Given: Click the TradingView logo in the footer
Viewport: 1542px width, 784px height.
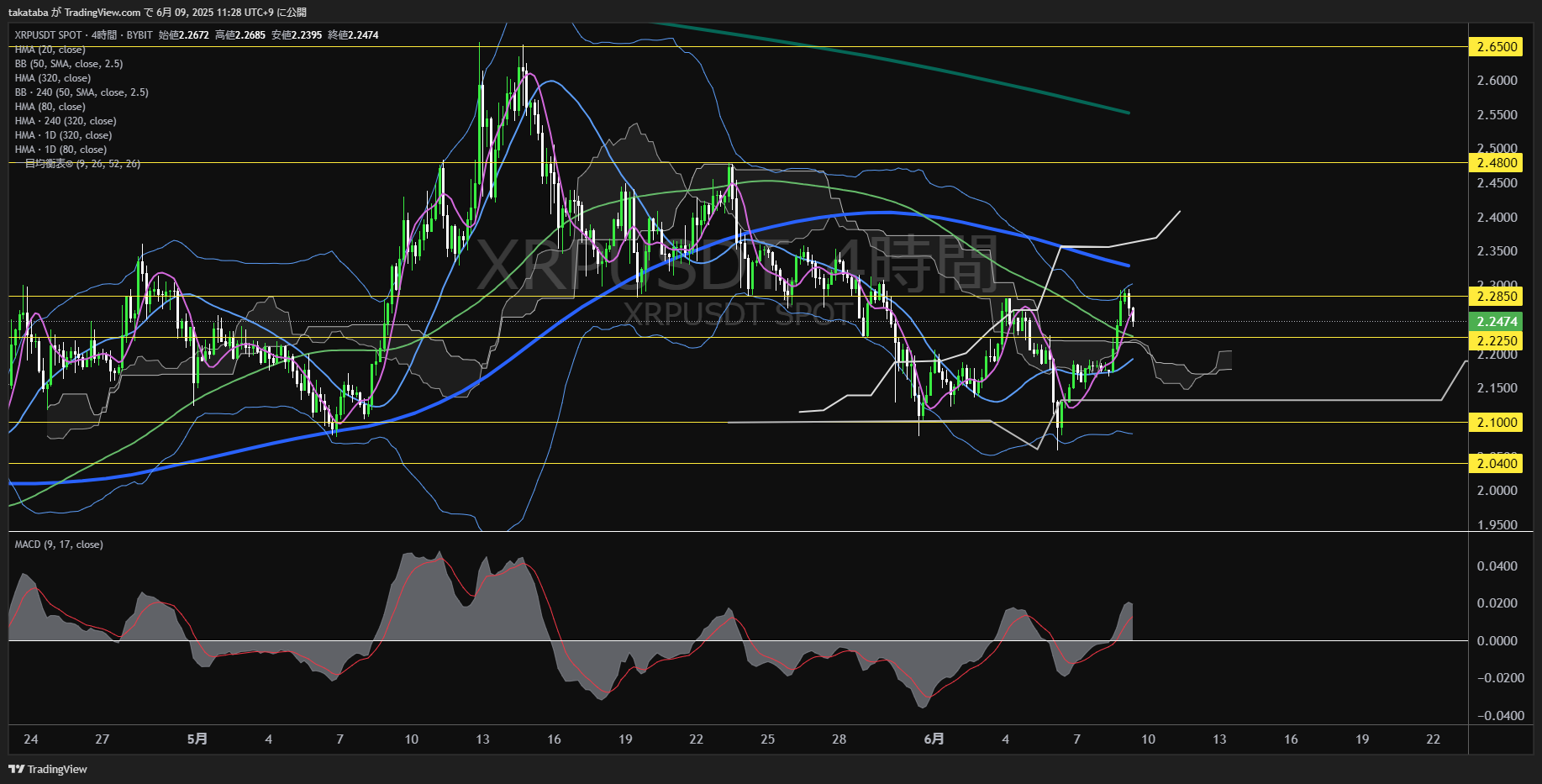Looking at the screenshot, I should click(x=48, y=769).
